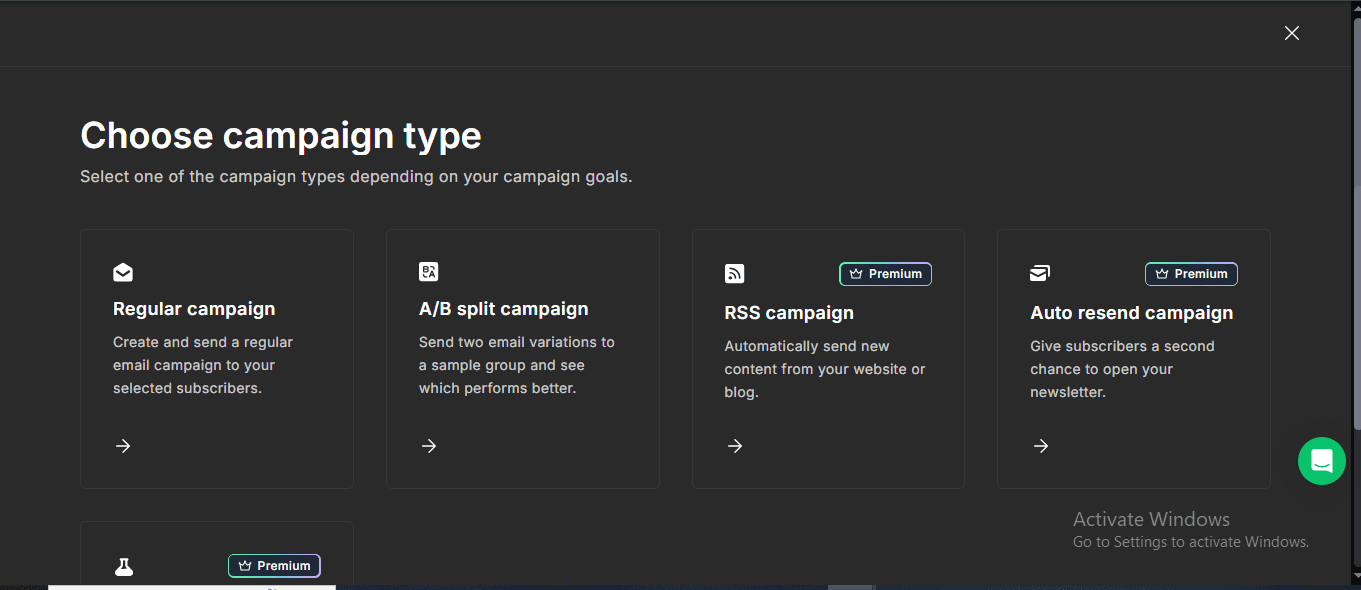
Task: Click the "Automatically send new content" description
Action: click(825, 369)
